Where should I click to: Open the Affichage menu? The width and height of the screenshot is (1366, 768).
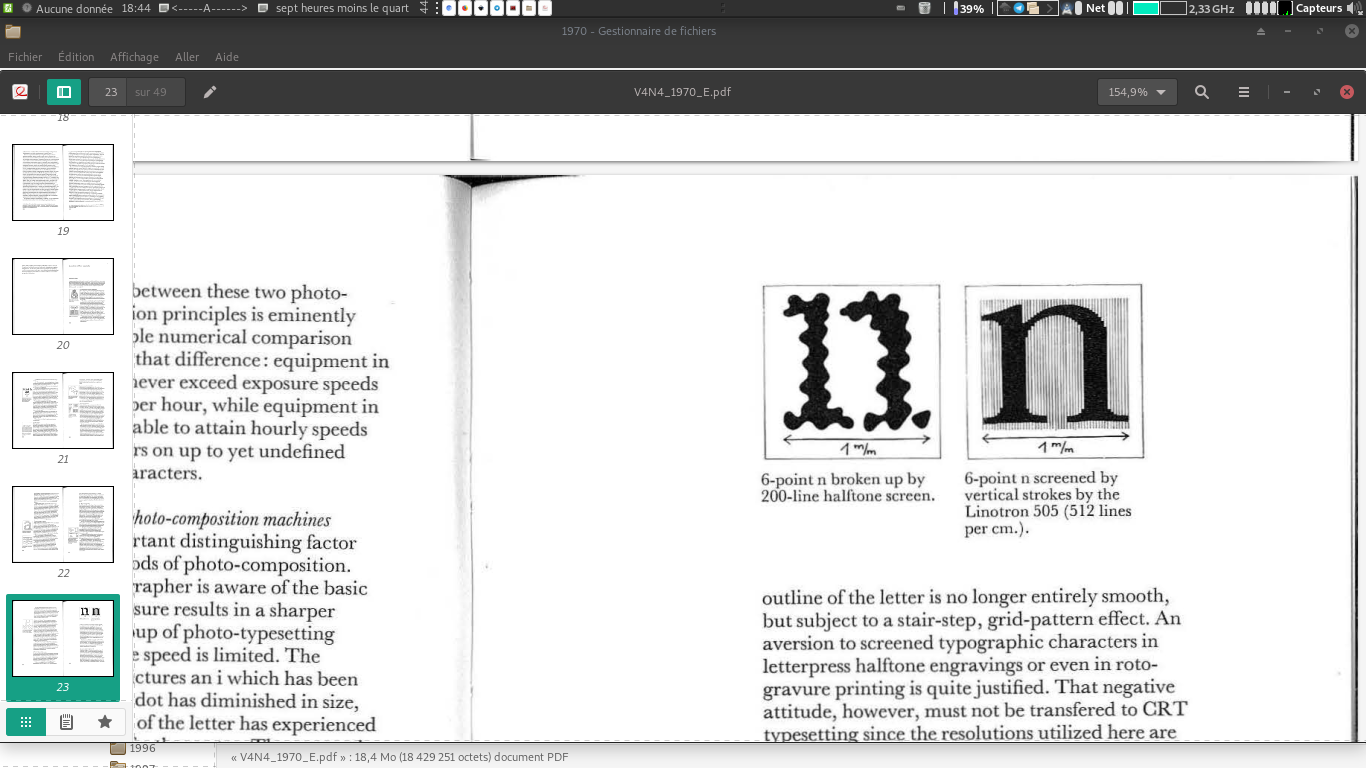pyautogui.click(x=134, y=57)
